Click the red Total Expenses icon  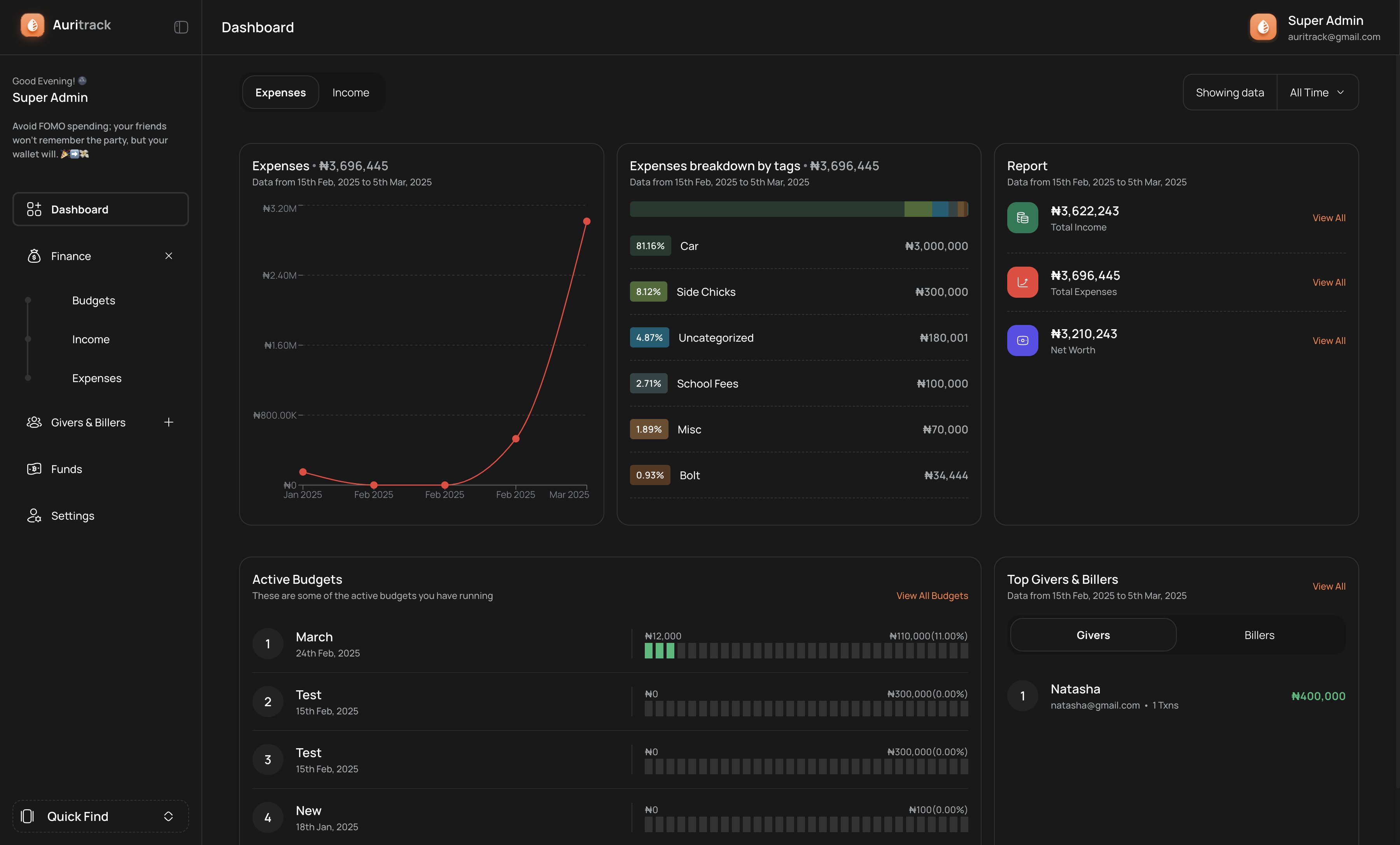[x=1022, y=282]
